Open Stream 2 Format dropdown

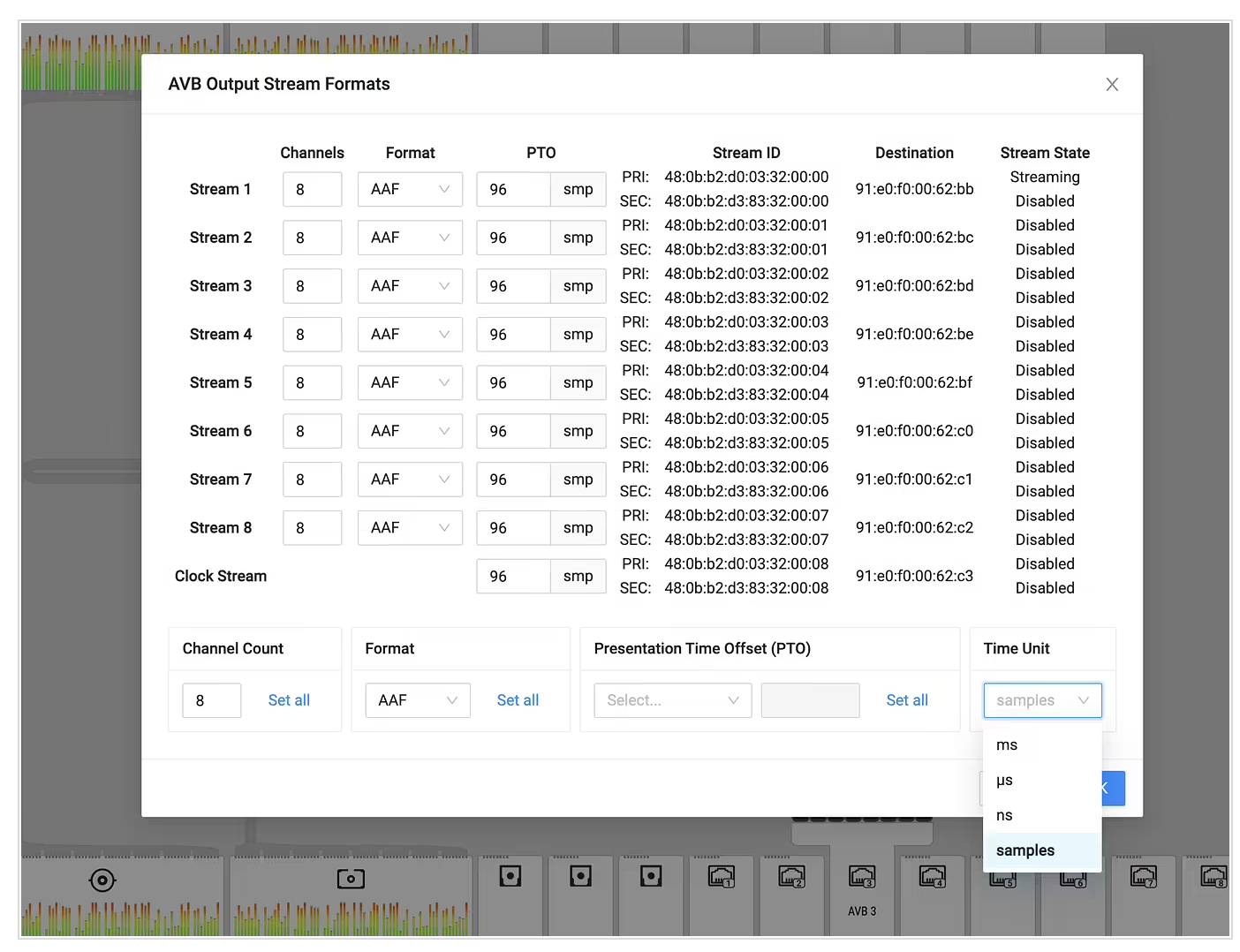click(410, 238)
